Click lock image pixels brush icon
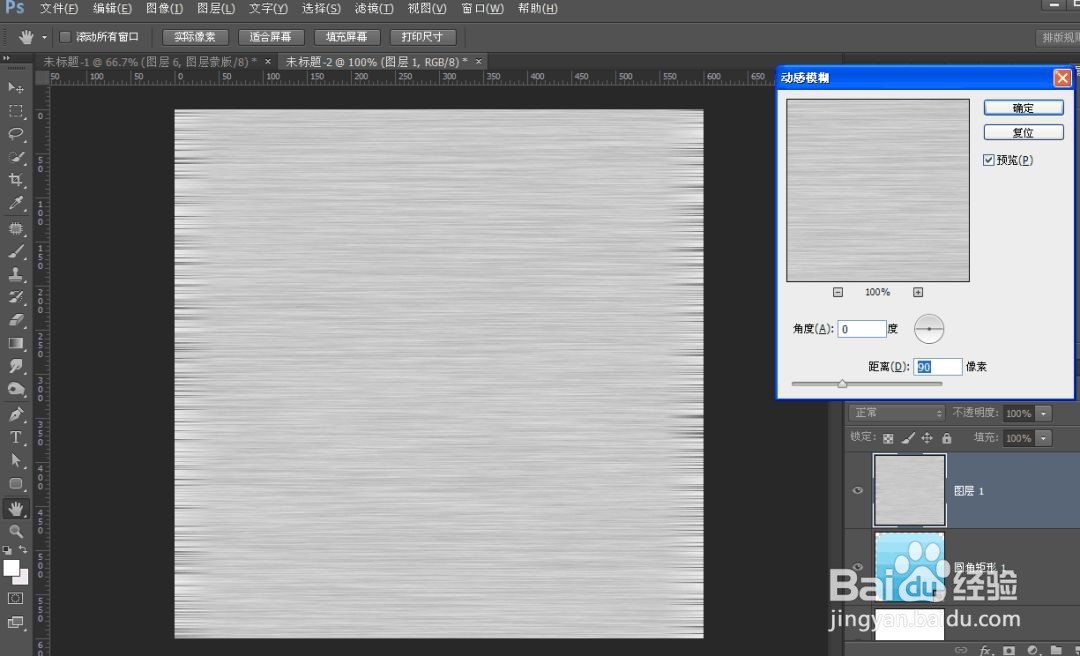This screenshot has height=656, width=1080. pos(908,438)
